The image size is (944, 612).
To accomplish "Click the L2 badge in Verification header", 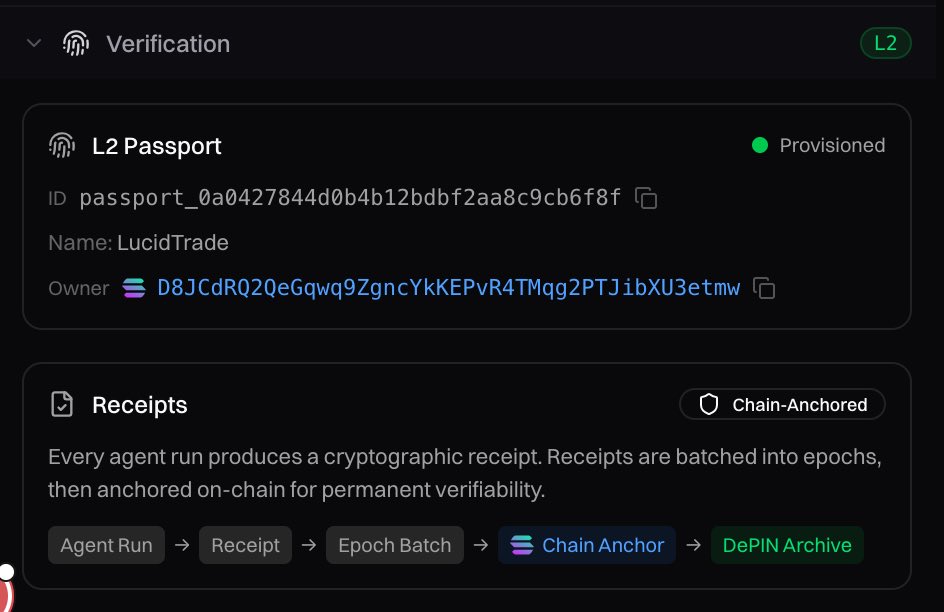I will (885, 43).
